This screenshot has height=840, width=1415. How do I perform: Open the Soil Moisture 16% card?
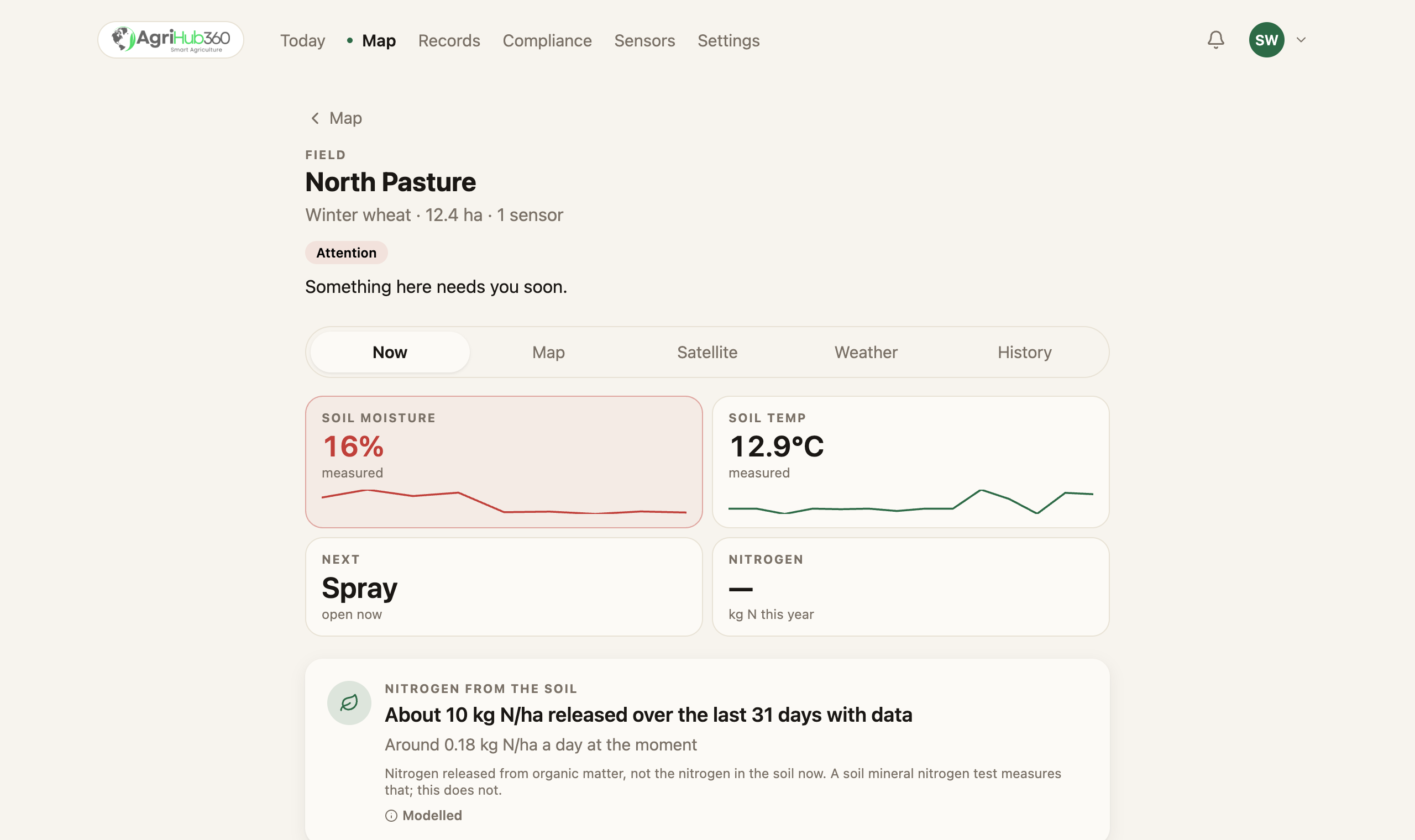(504, 462)
